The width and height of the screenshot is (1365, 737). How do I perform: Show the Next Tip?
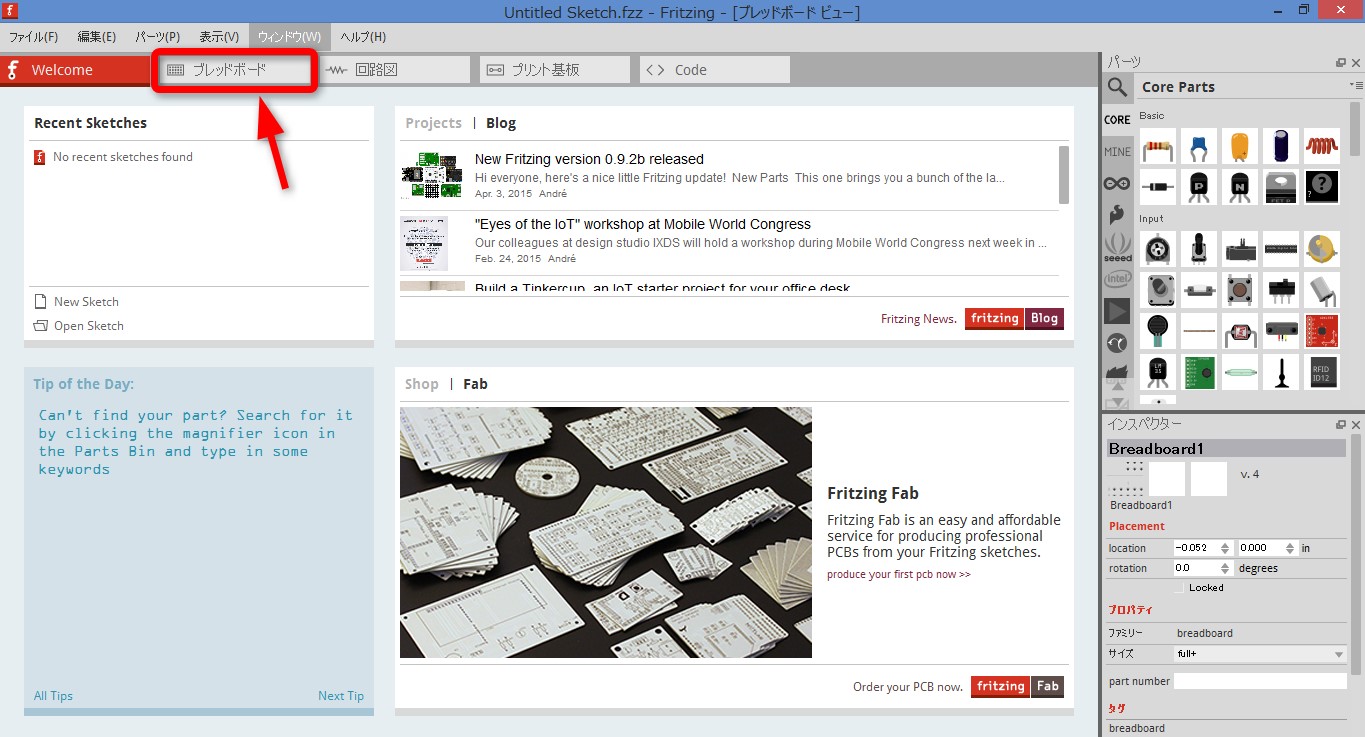click(x=341, y=696)
